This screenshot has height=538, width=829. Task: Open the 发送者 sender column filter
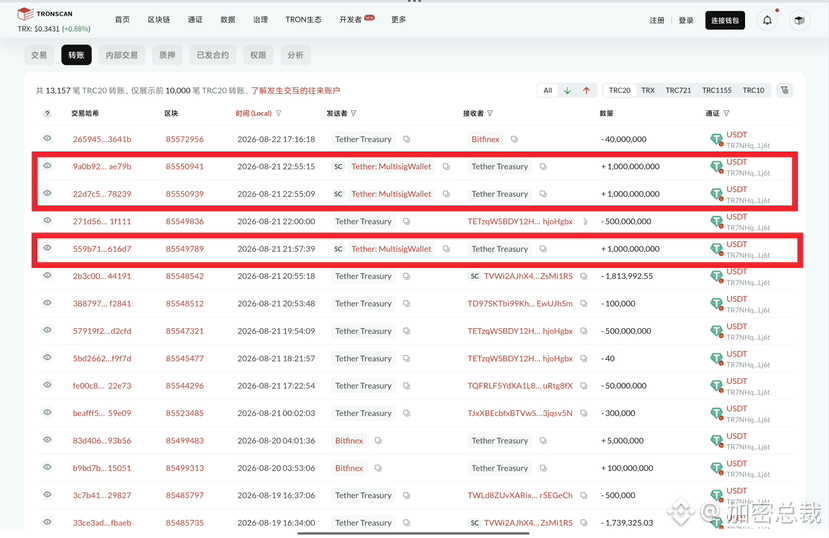coord(353,114)
